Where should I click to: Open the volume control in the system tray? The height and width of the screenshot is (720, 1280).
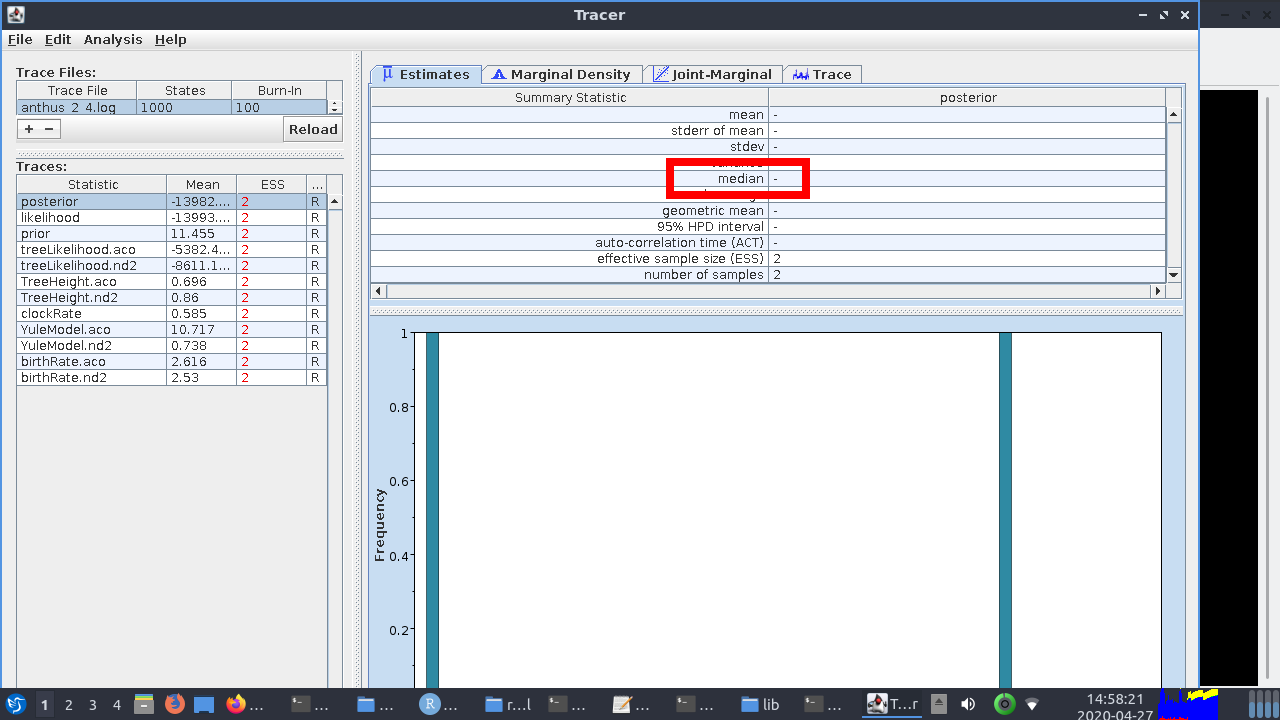pos(968,704)
